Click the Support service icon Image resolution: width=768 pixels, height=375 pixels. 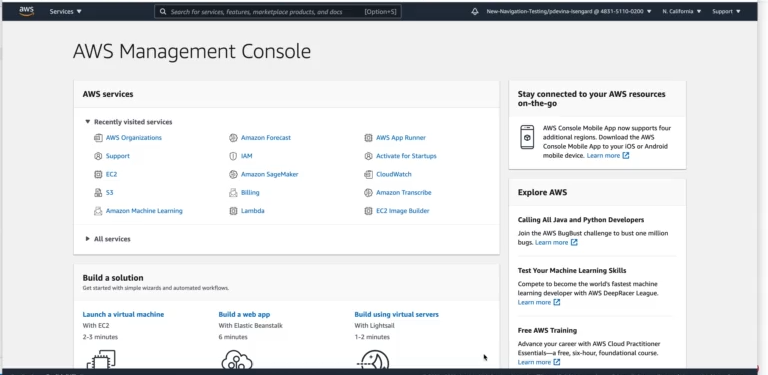tap(97, 156)
